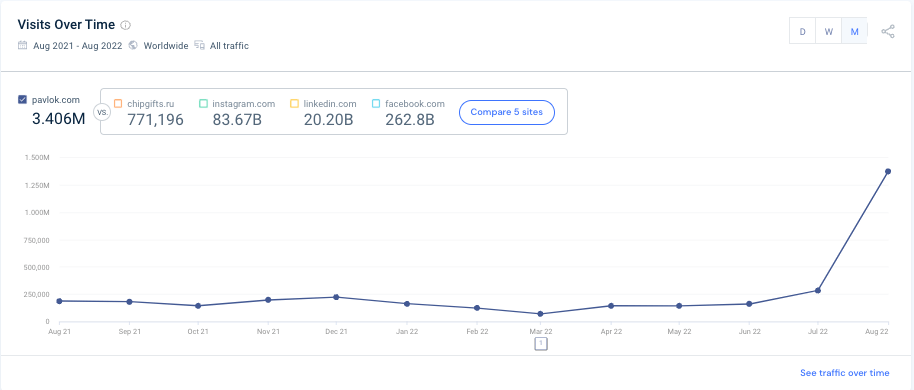This screenshot has height=390, width=914.
Task: Click the Jul 22 data point
Action: pyautogui.click(x=818, y=290)
